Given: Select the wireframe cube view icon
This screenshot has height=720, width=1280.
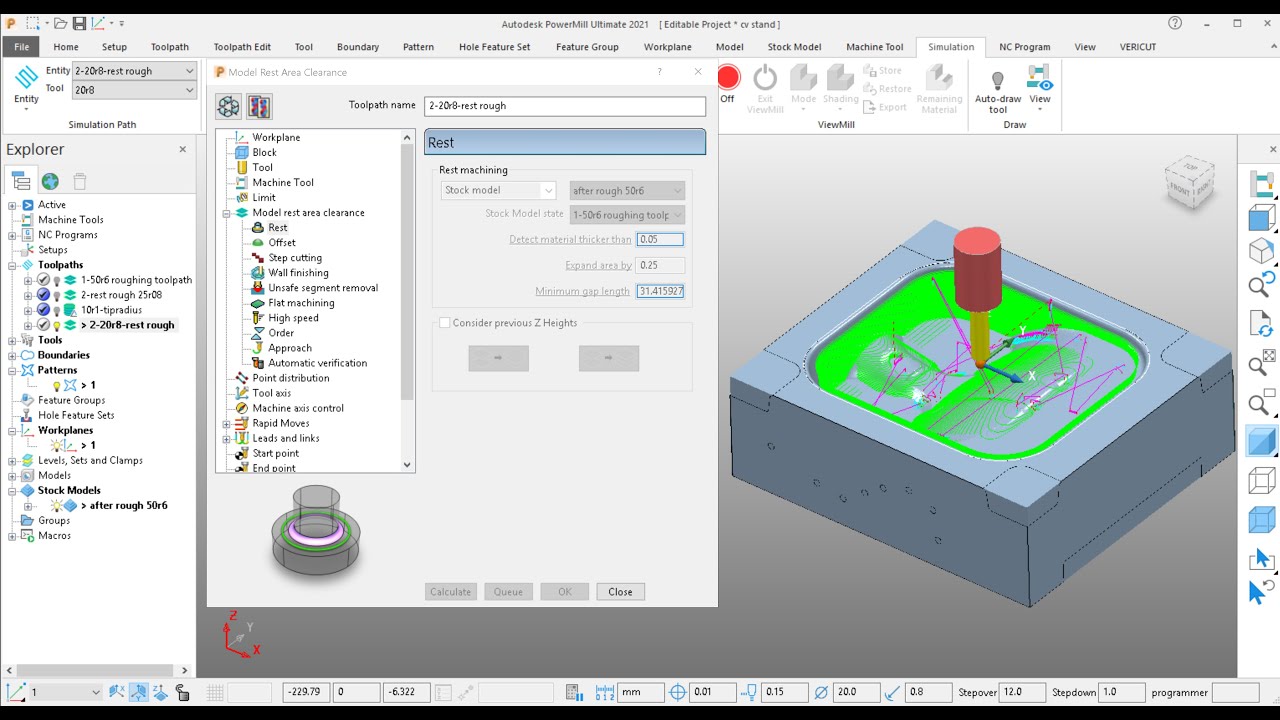Looking at the screenshot, I should [1262, 480].
